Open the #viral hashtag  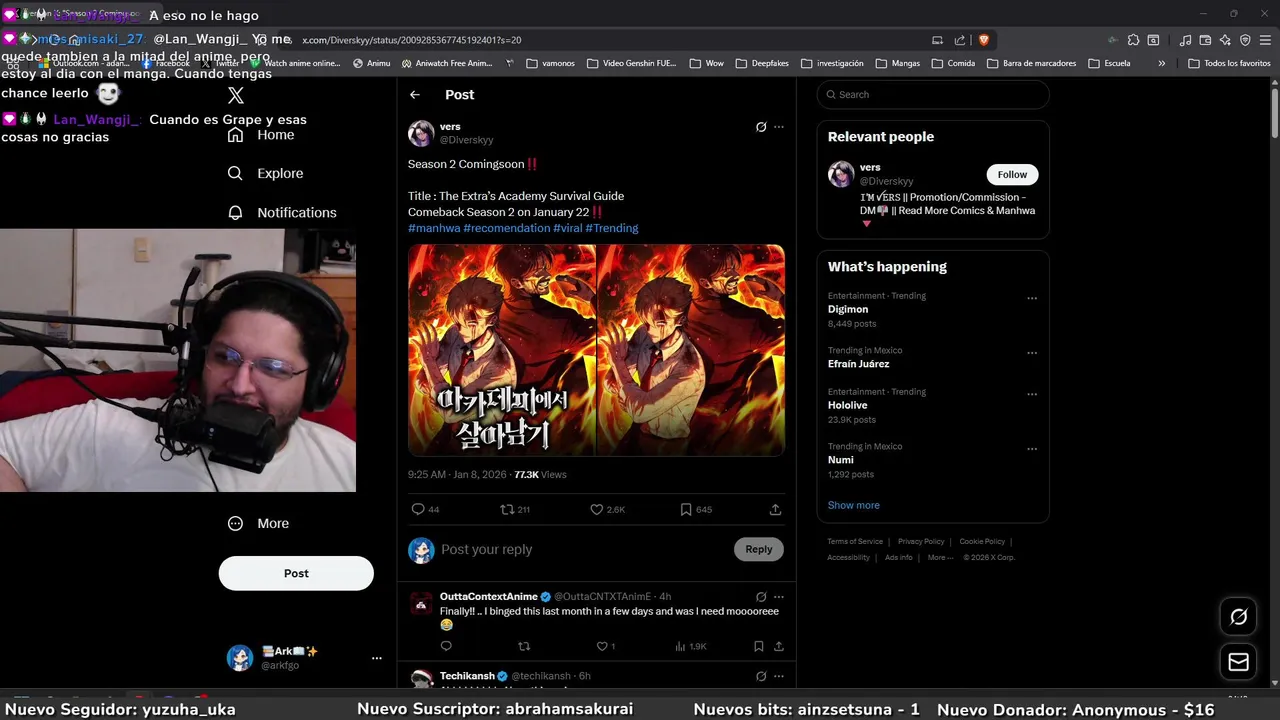click(567, 228)
